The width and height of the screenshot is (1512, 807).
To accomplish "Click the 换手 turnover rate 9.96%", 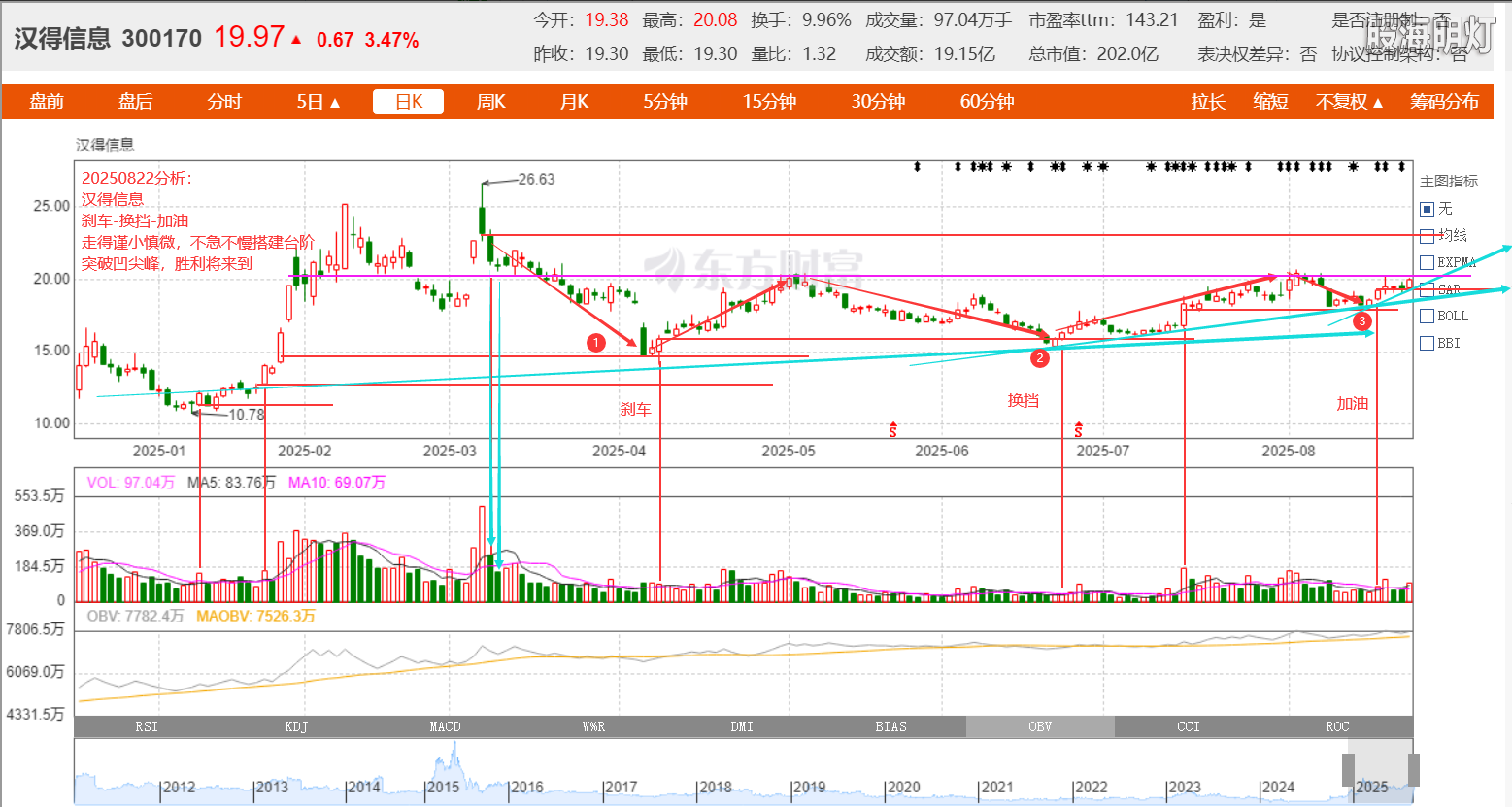I will (x=826, y=20).
